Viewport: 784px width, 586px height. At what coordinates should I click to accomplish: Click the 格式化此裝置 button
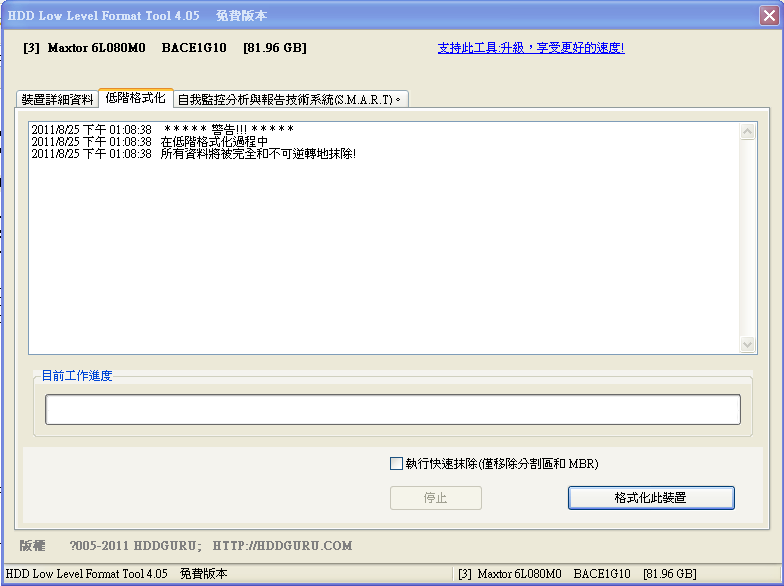(x=651, y=498)
